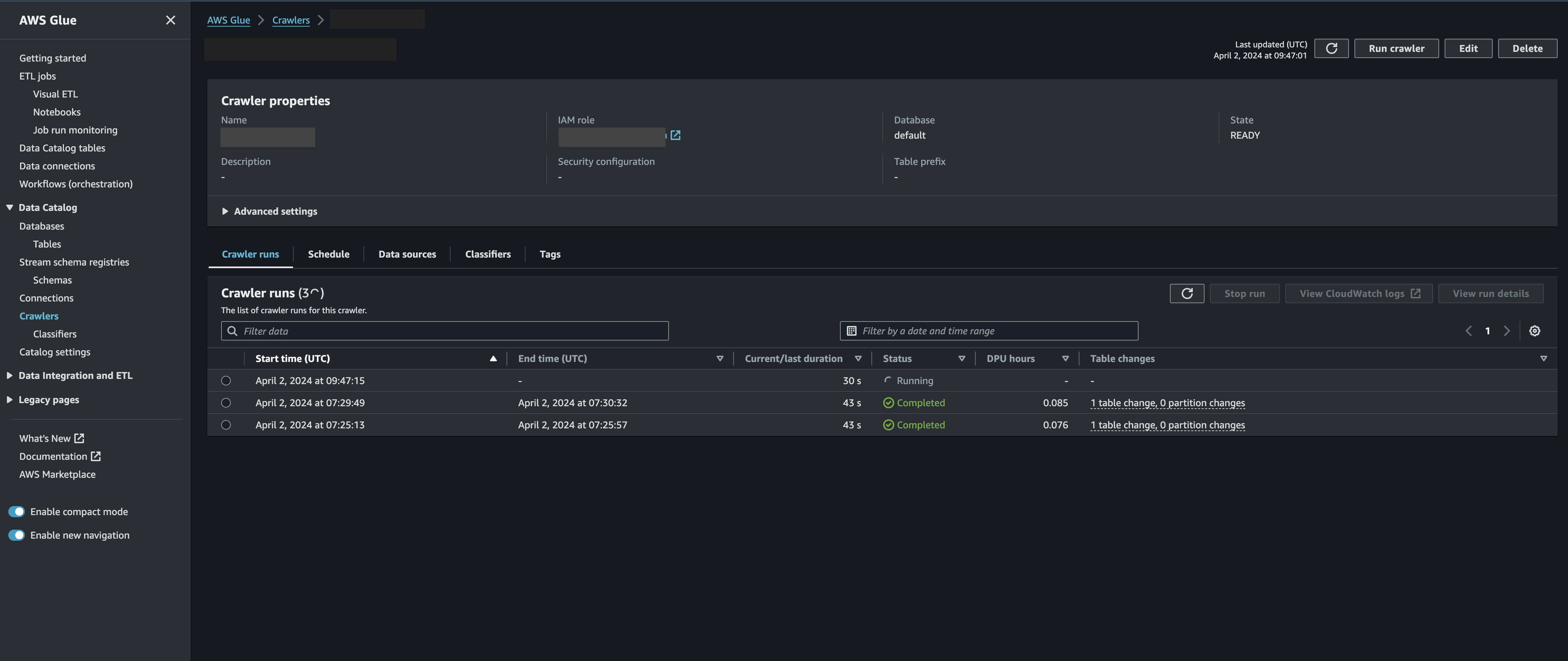Refresh crawler details next to Run crawler

(x=1331, y=49)
